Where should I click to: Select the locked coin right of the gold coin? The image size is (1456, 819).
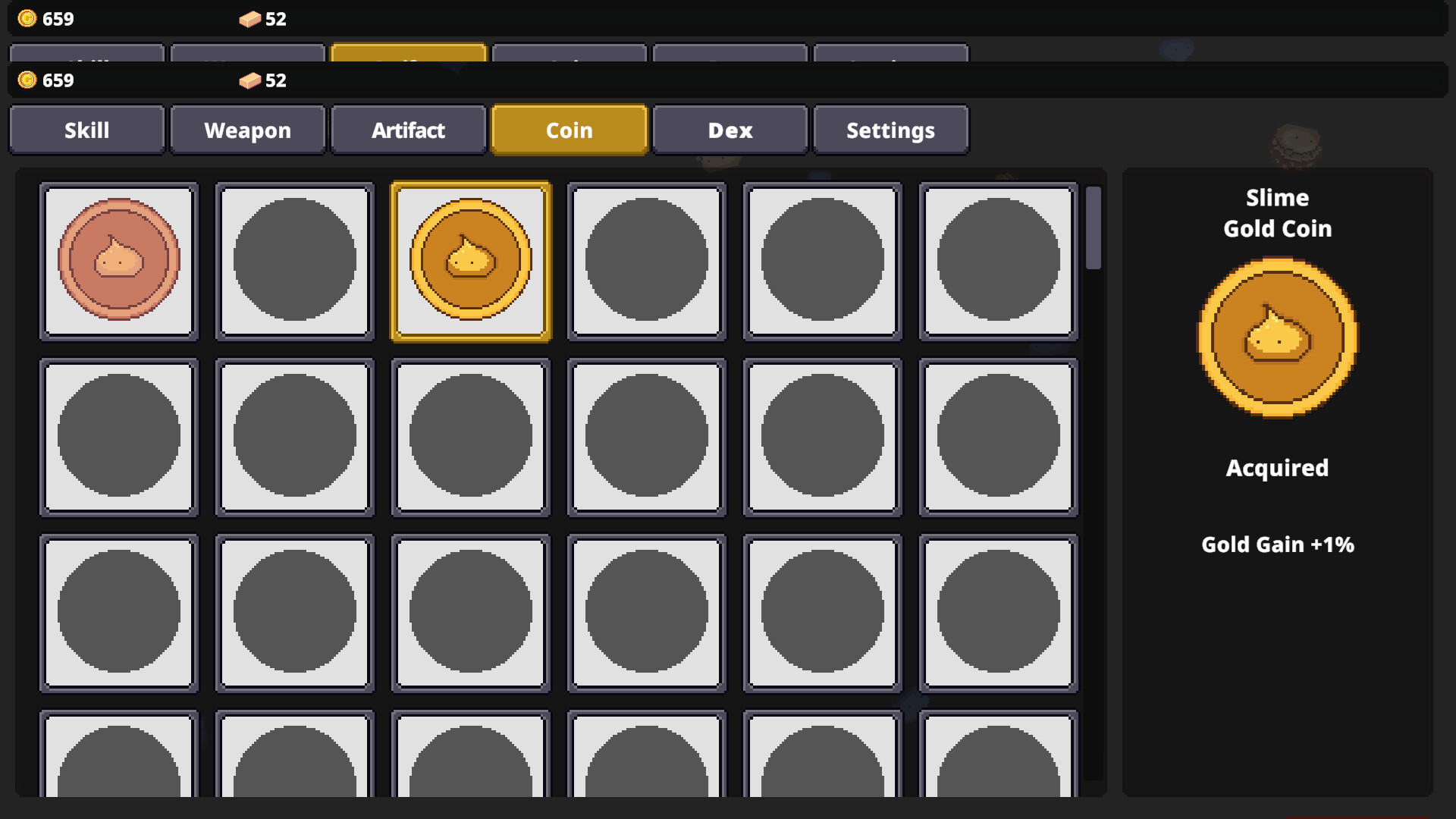[647, 261]
